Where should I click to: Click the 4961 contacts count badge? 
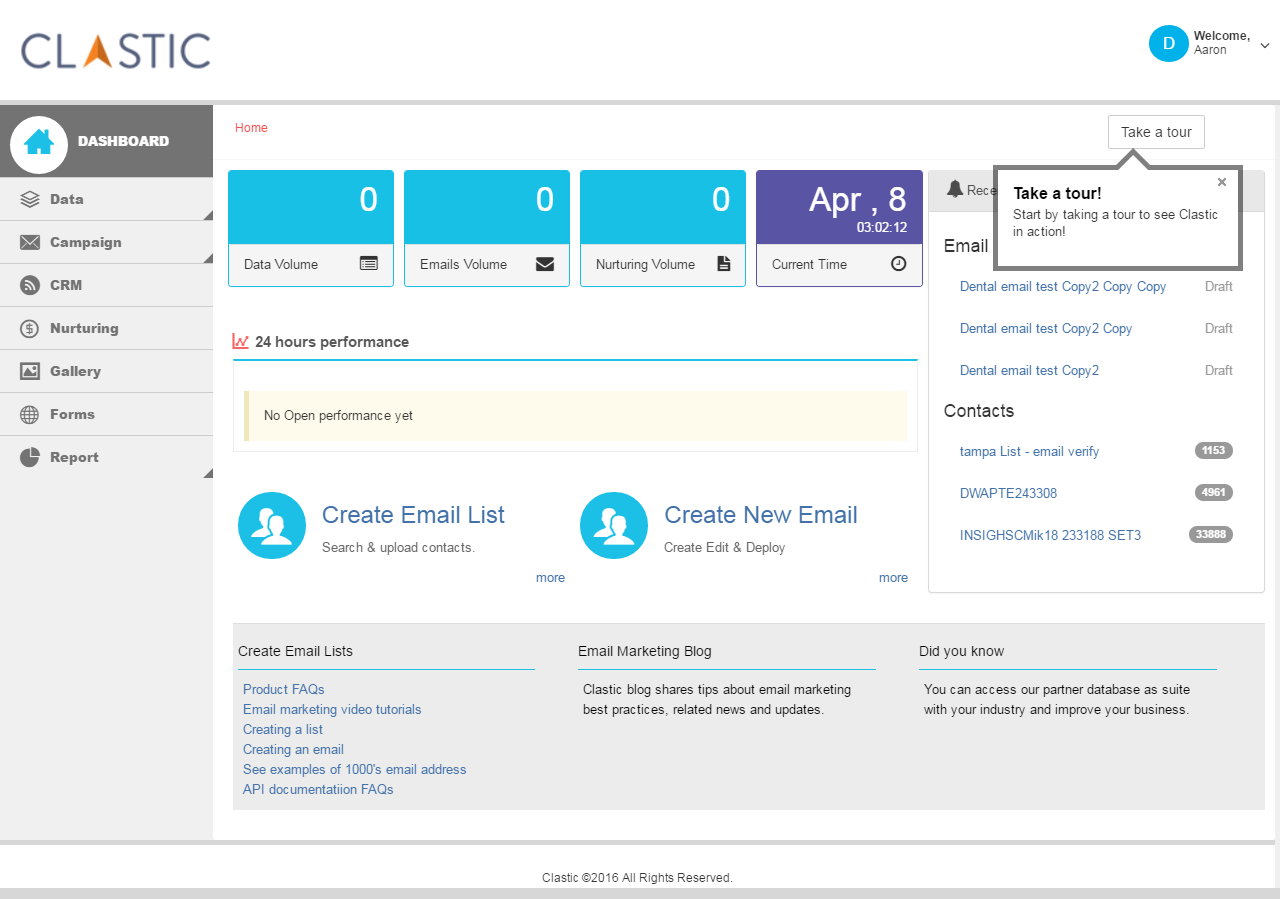[x=1213, y=493]
